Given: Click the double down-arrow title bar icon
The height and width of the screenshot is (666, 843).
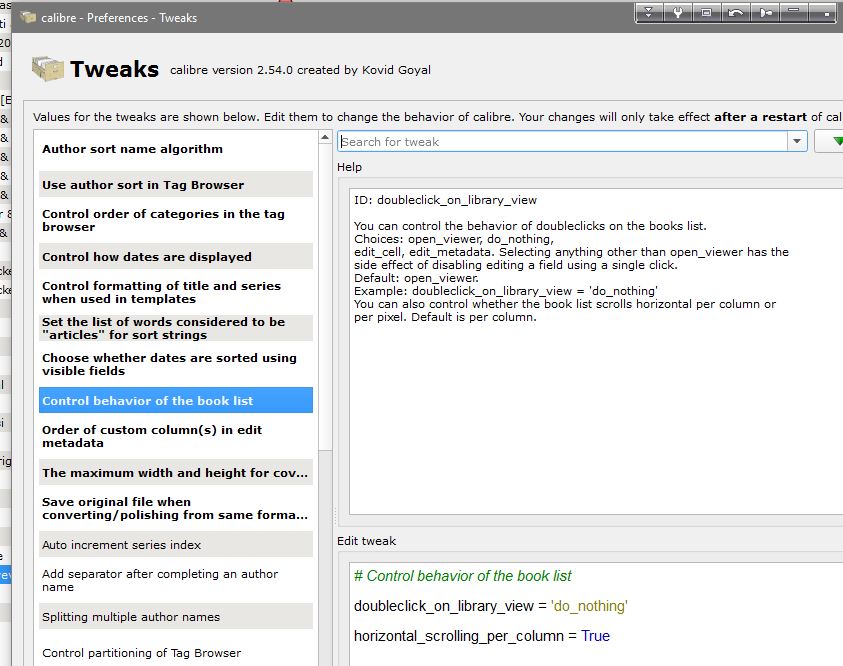Looking at the screenshot, I should [x=648, y=12].
